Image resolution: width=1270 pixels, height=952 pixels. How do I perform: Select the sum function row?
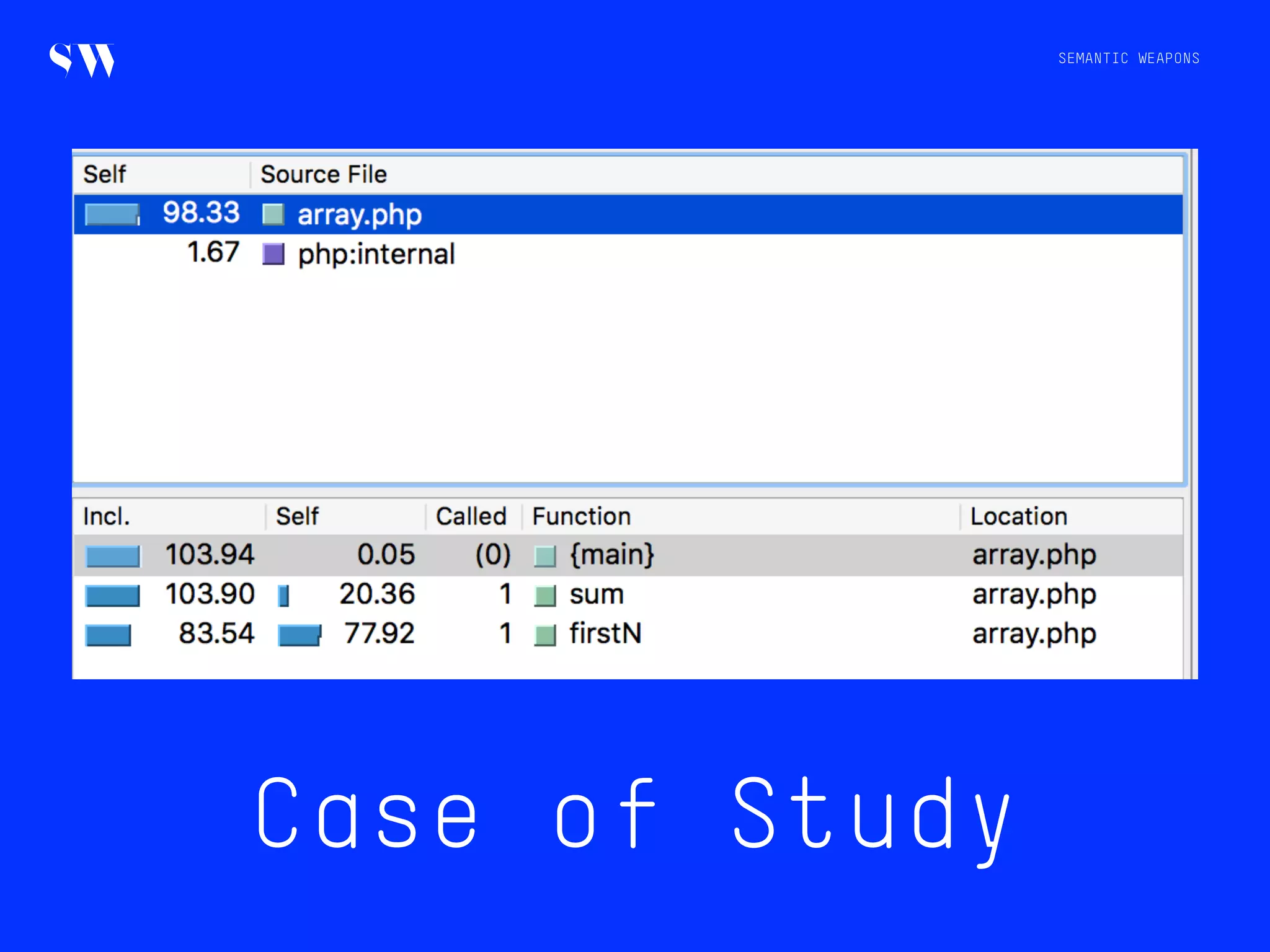click(x=628, y=595)
